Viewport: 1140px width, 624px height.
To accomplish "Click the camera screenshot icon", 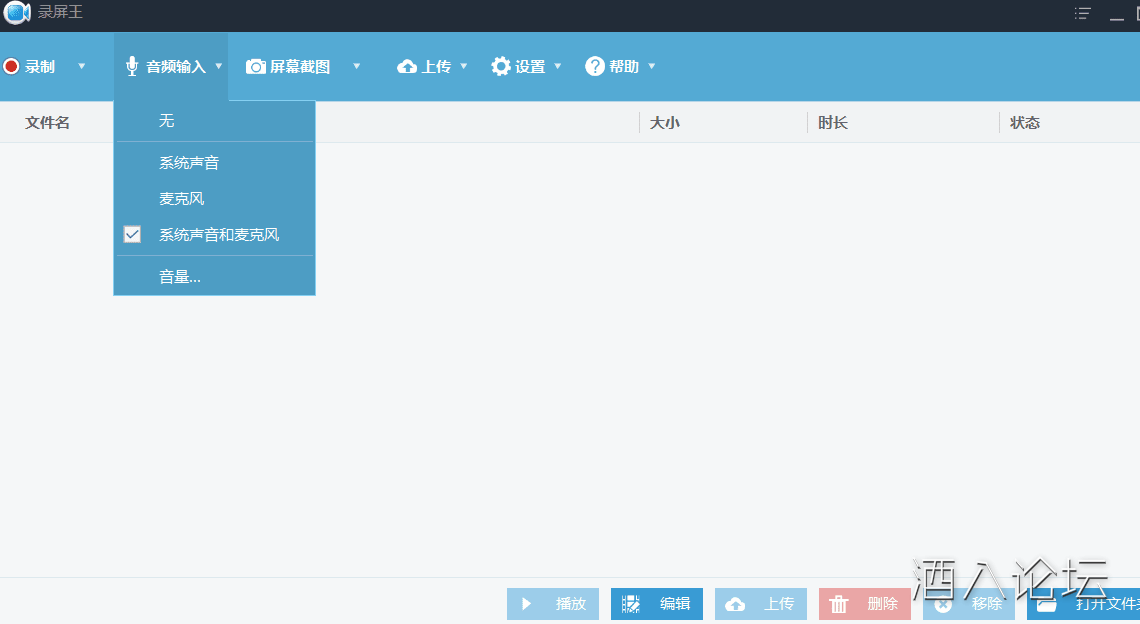I will click(256, 67).
